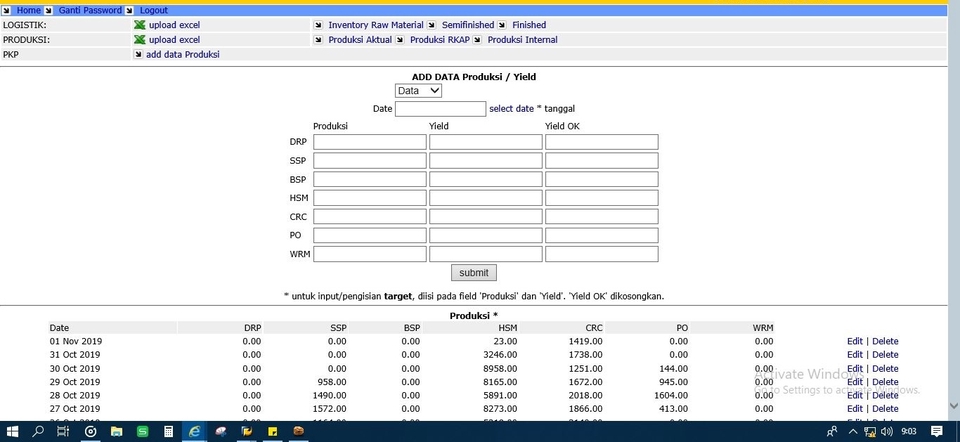This screenshot has height=442, width=960.
Task: Open Inventory Raw Material page
Action: coord(376,25)
